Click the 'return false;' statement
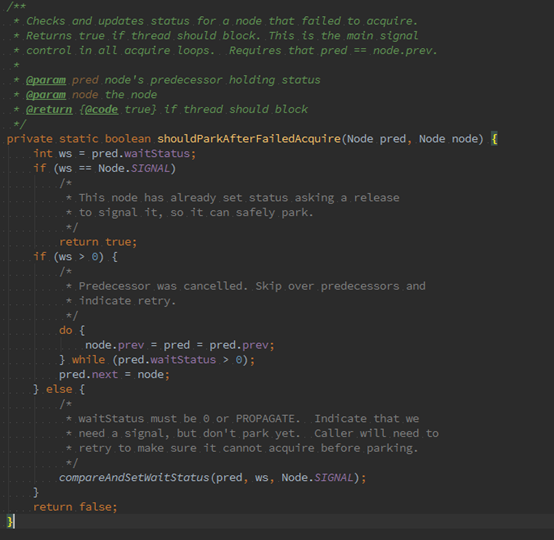 pyautogui.click(x=75, y=507)
